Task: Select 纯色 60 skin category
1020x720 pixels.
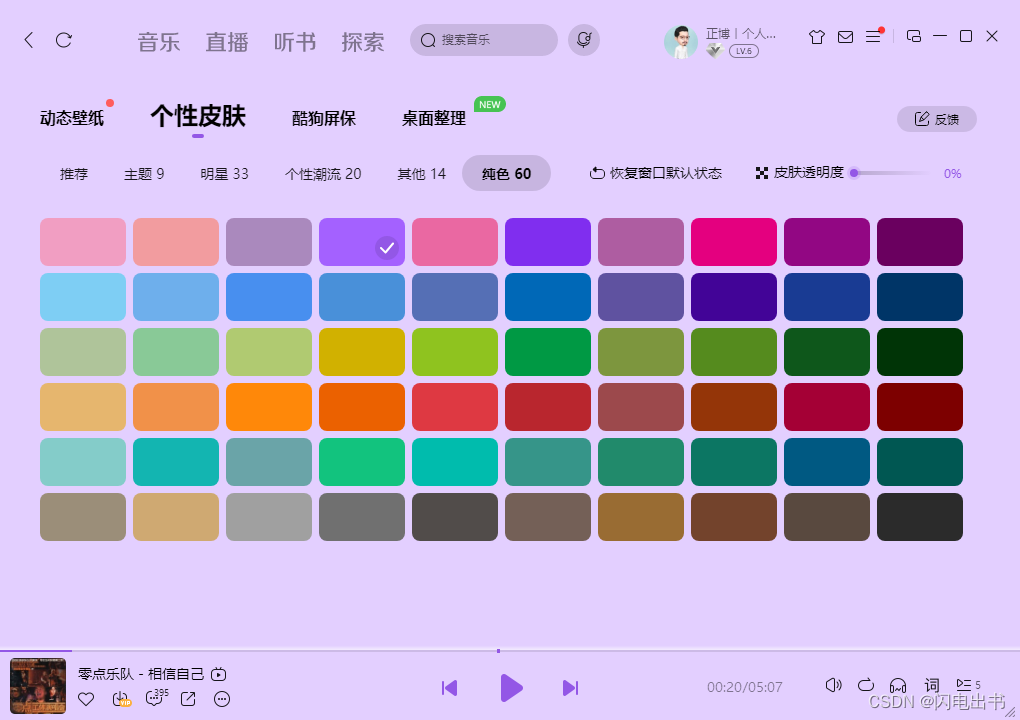Action: (x=507, y=174)
